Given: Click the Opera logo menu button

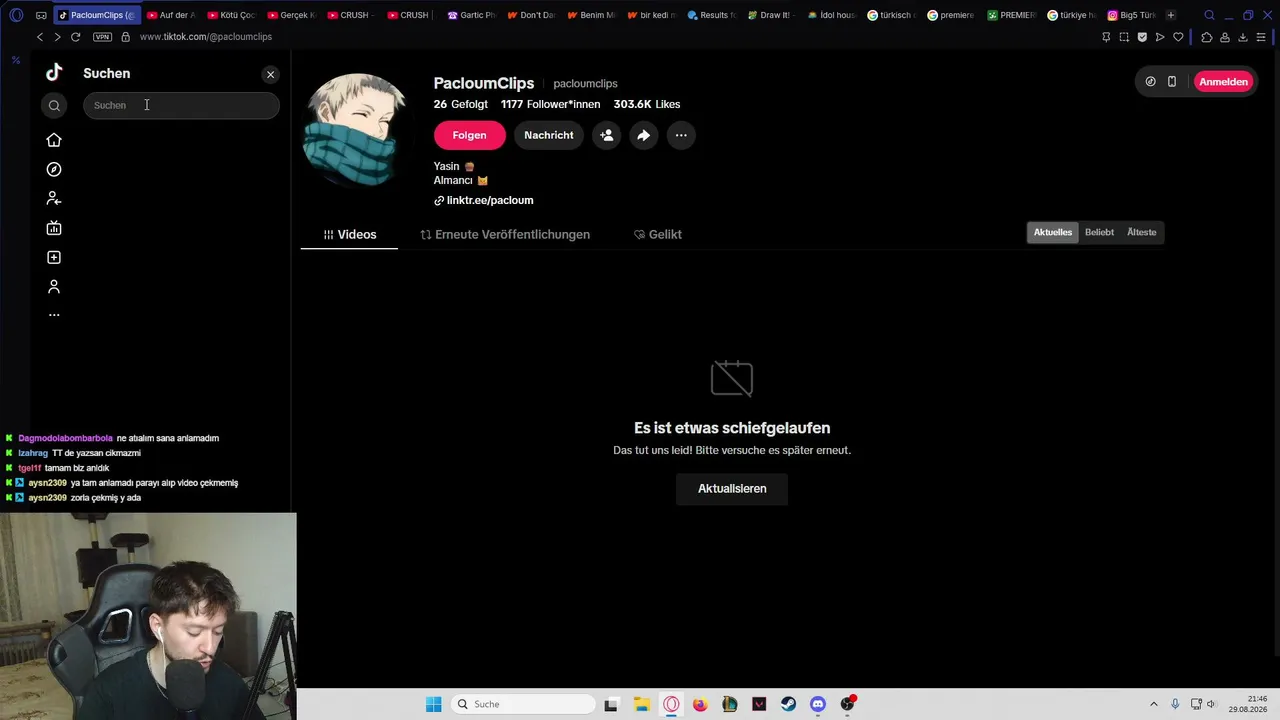Looking at the screenshot, I should click(x=16, y=15).
